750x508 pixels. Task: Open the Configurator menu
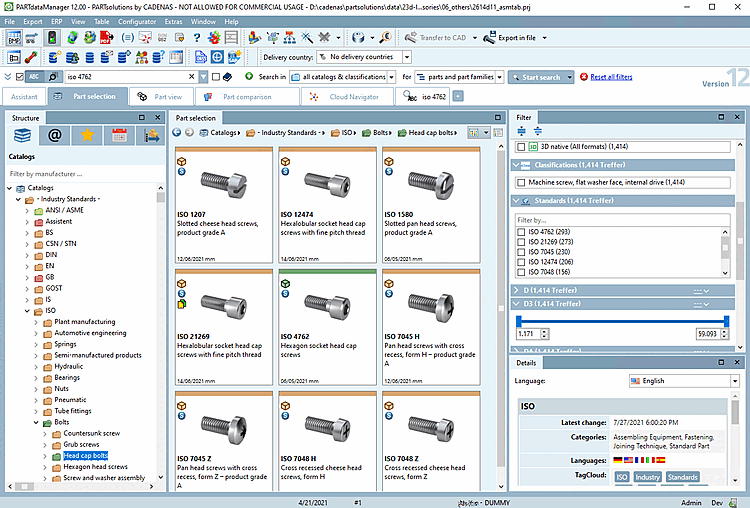coord(137,20)
